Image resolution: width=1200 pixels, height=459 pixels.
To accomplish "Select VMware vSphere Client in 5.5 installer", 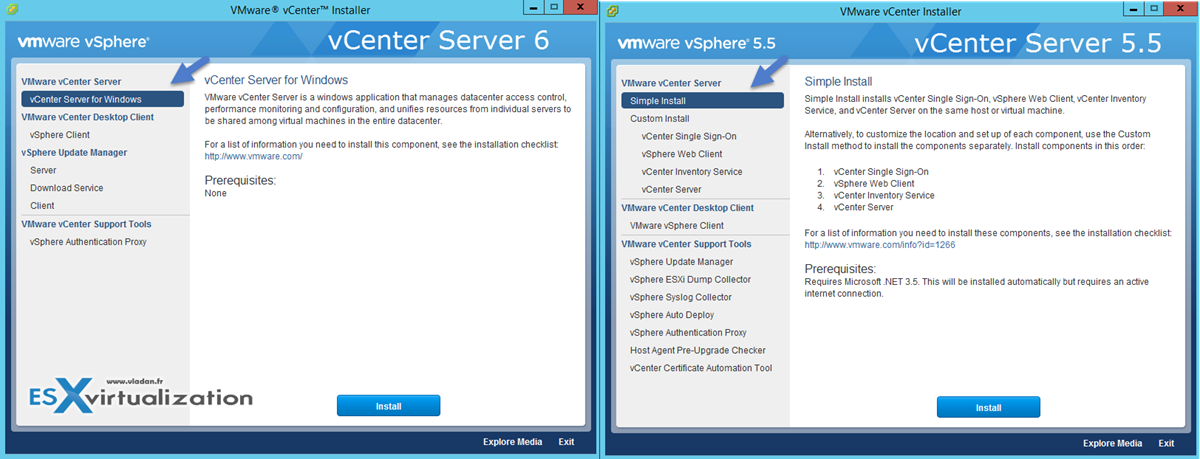I will pos(676,226).
